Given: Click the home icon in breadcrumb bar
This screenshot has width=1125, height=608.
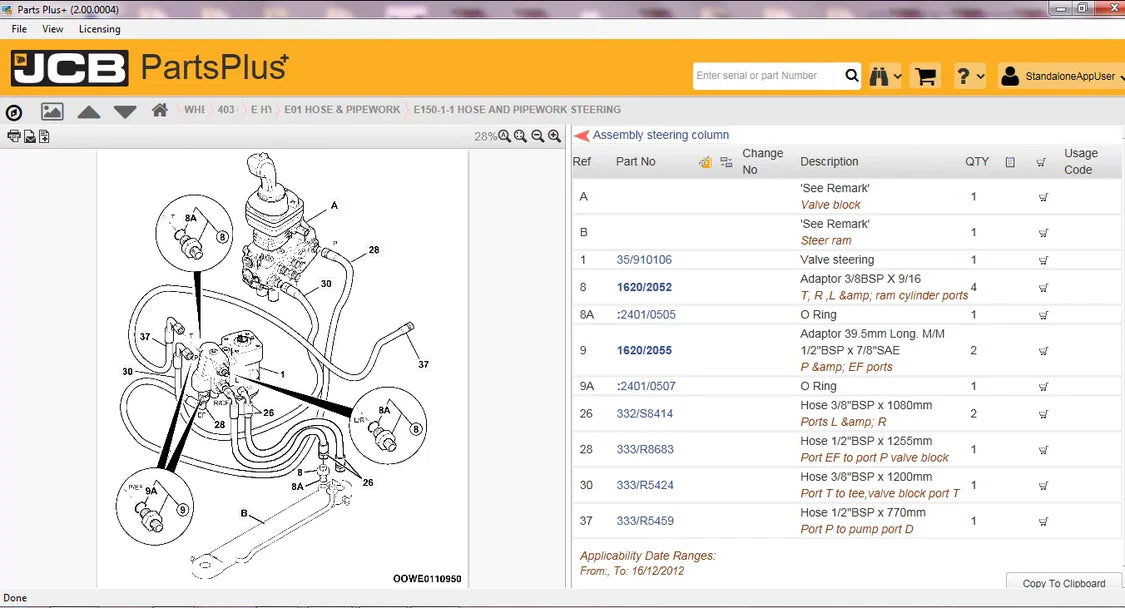Looking at the screenshot, I should coord(159,110).
